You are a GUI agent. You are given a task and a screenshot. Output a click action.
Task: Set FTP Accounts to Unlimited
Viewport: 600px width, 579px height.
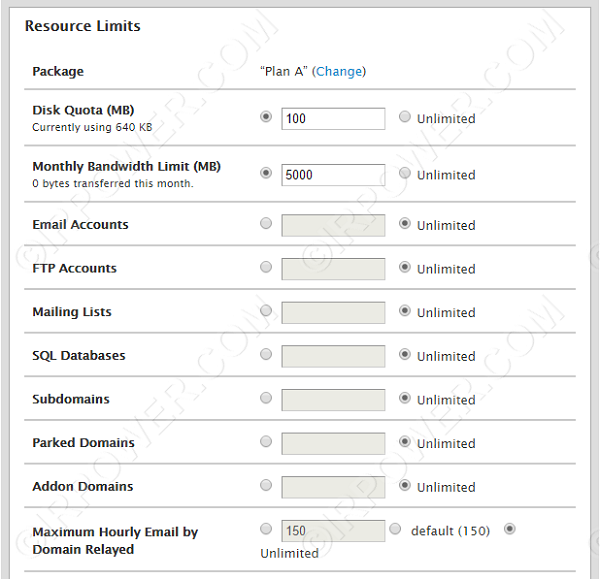coord(405,268)
